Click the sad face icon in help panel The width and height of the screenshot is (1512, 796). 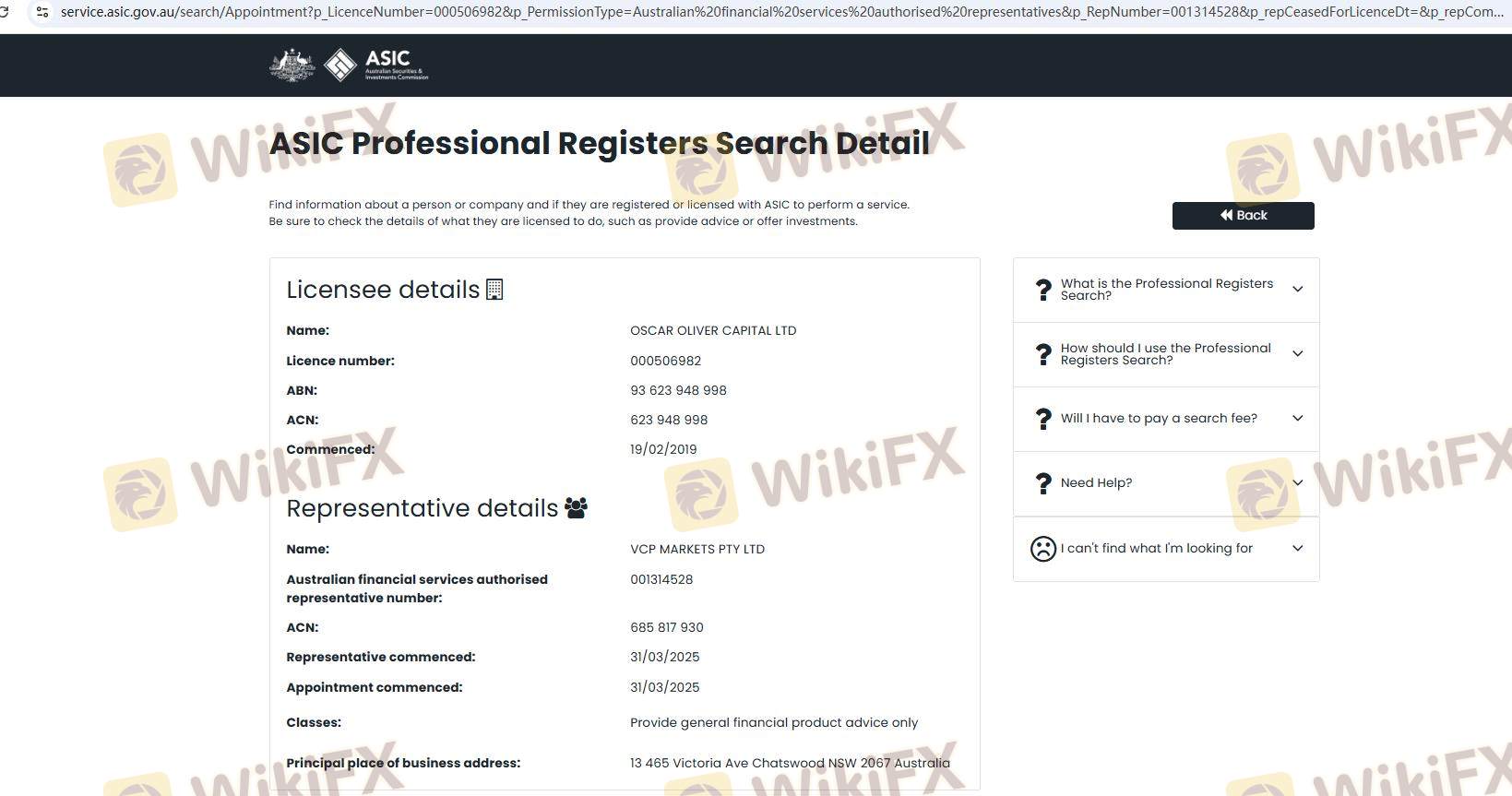tap(1042, 549)
